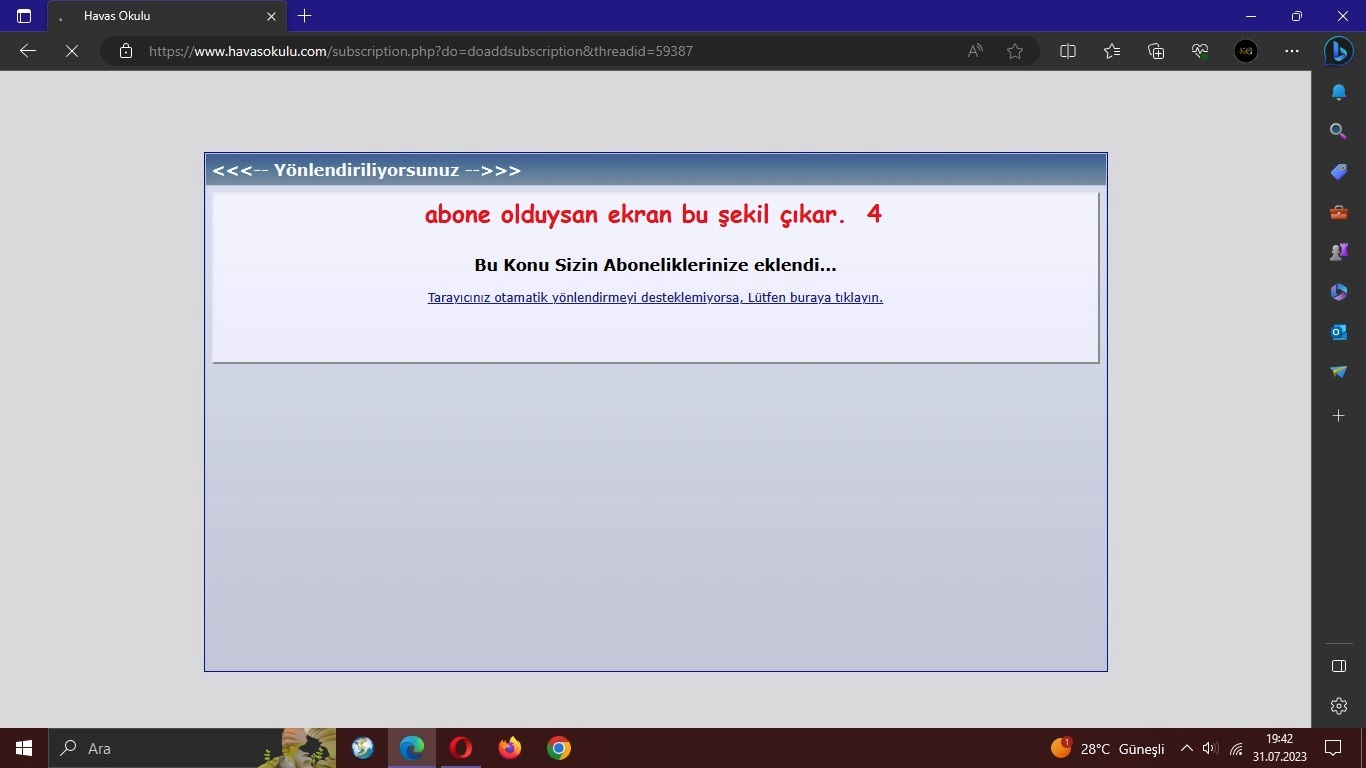Open Browser essentials heart icon
The width and height of the screenshot is (1366, 768).
[1200, 51]
